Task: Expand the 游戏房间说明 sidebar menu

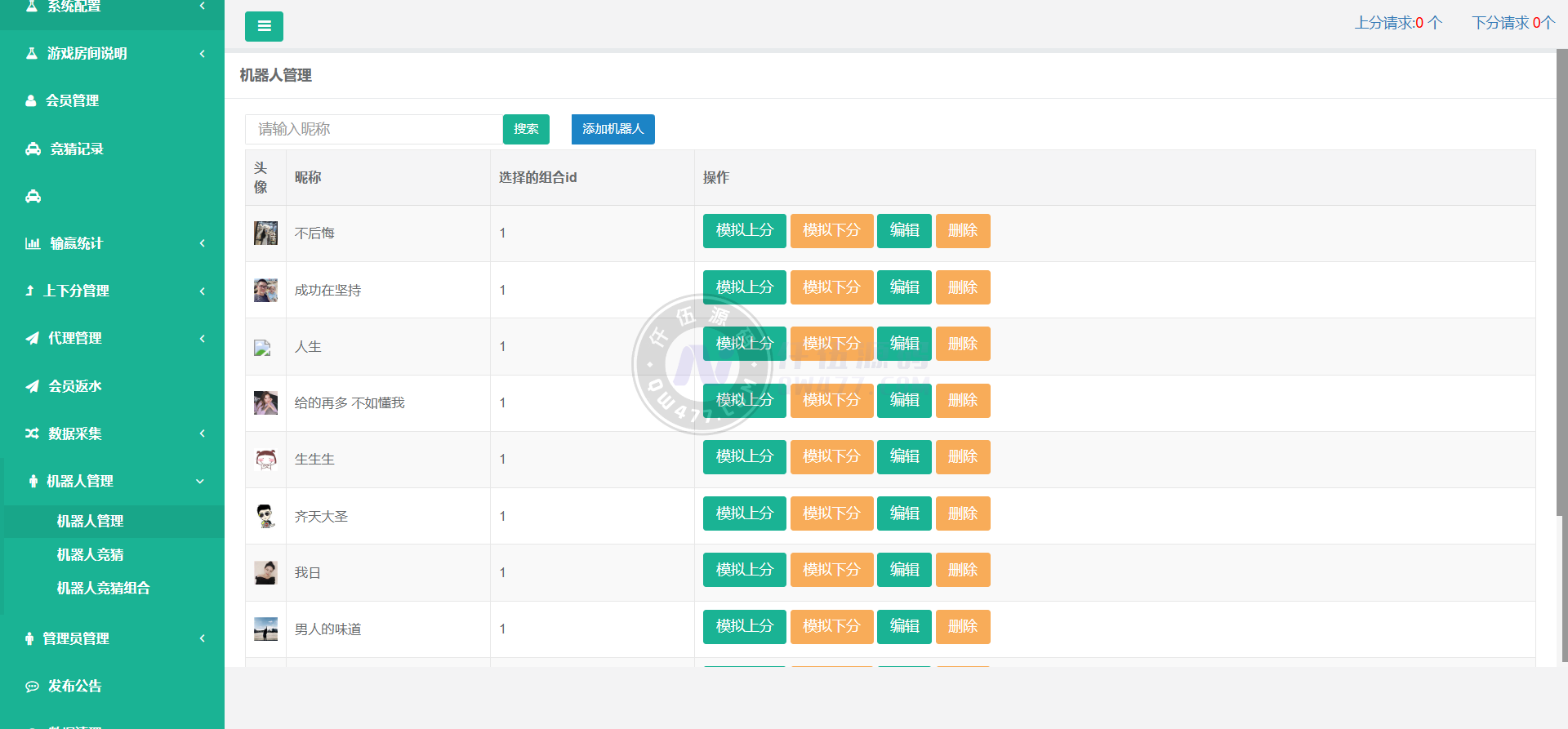Action: point(202,54)
